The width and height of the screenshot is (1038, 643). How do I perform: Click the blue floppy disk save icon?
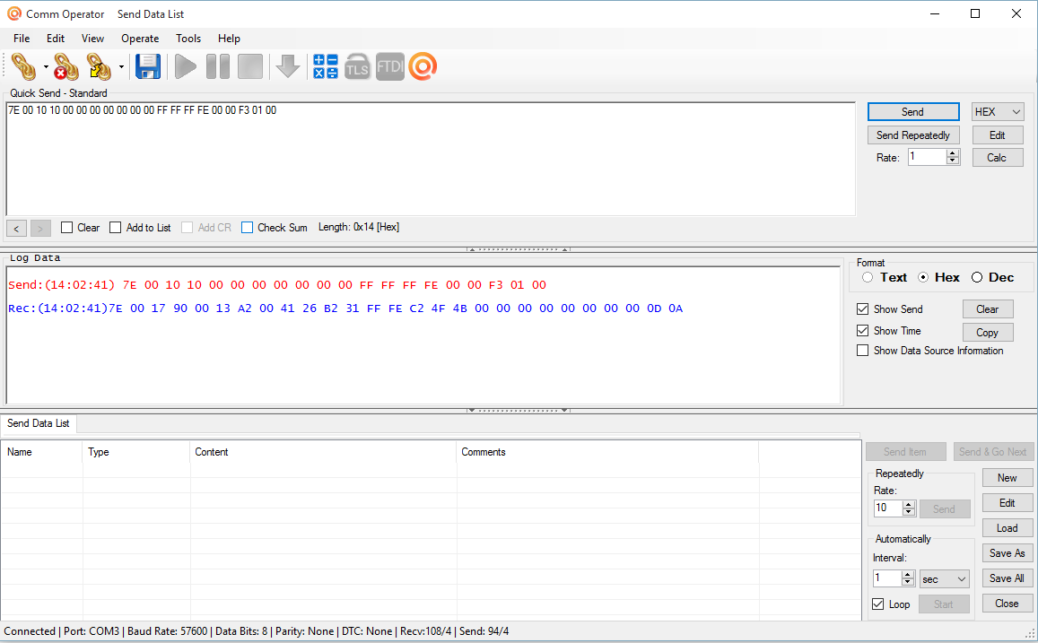148,67
